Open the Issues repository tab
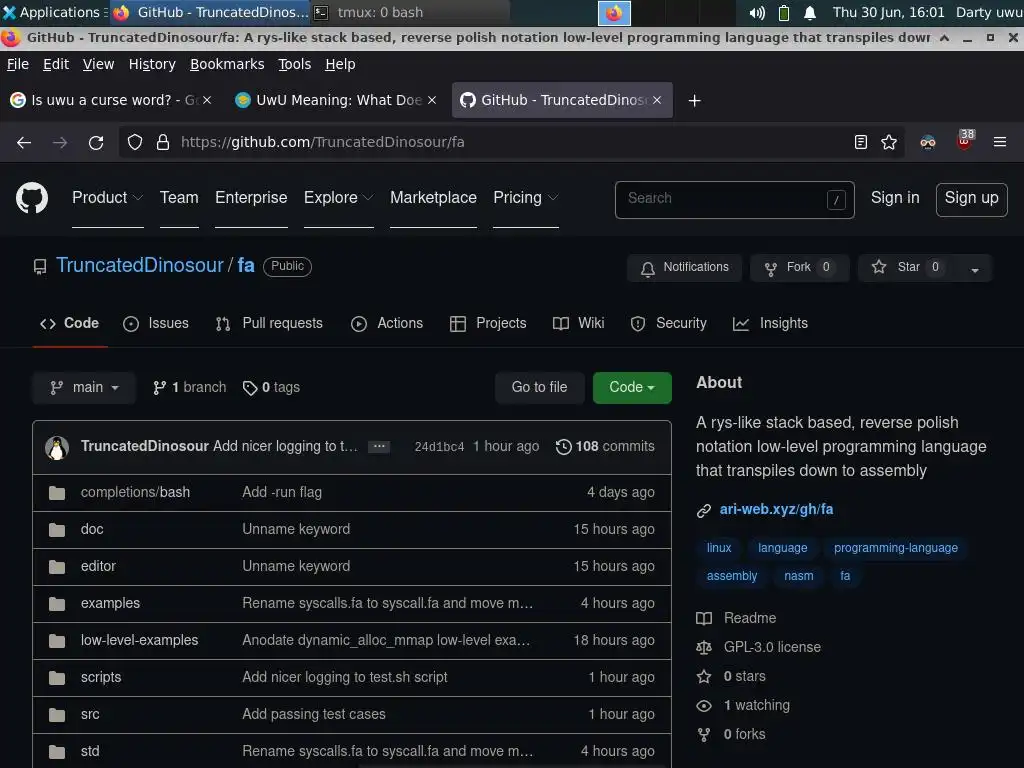Screen dimensions: 1024x768 156,324
